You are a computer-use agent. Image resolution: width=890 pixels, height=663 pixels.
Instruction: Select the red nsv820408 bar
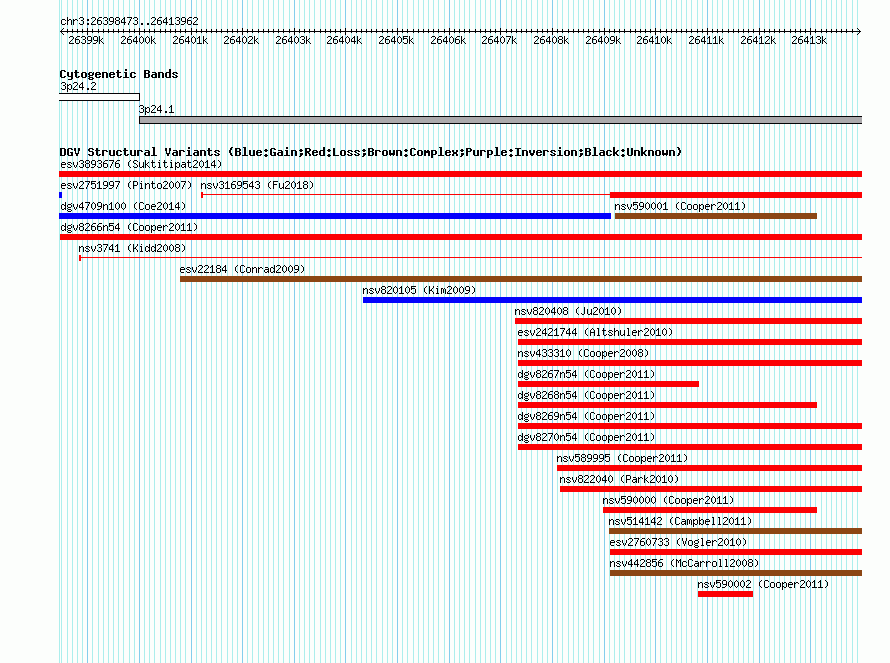pyautogui.click(x=689, y=321)
